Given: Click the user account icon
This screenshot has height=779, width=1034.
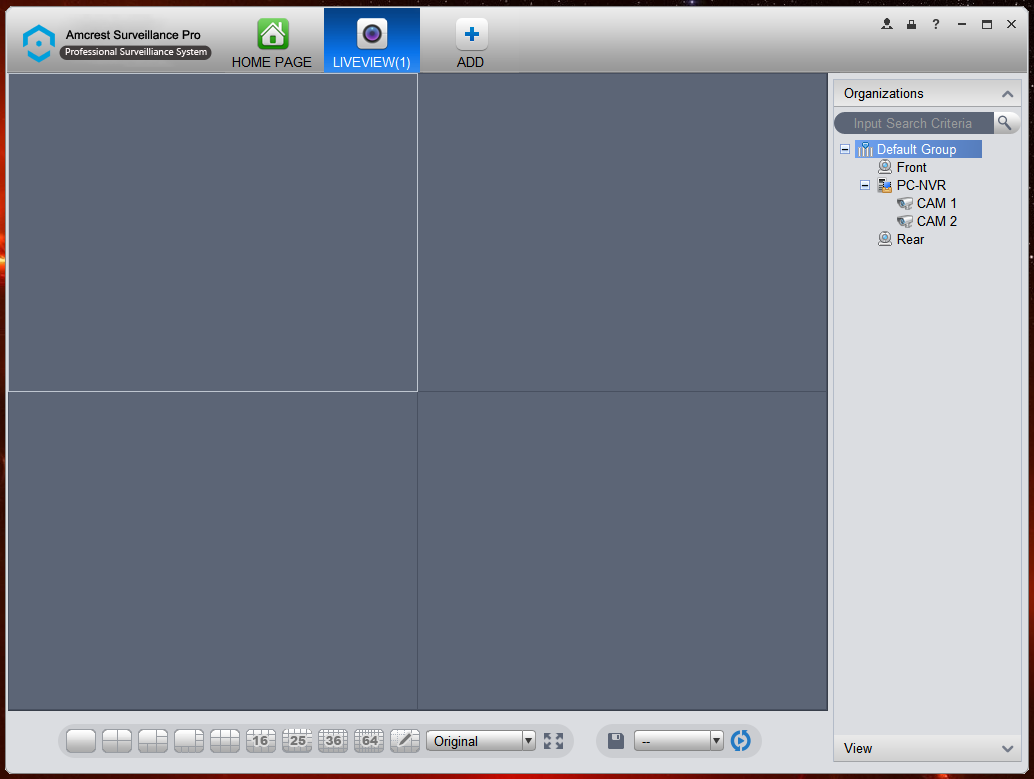Looking at the screenshot, I should point(887,24).
